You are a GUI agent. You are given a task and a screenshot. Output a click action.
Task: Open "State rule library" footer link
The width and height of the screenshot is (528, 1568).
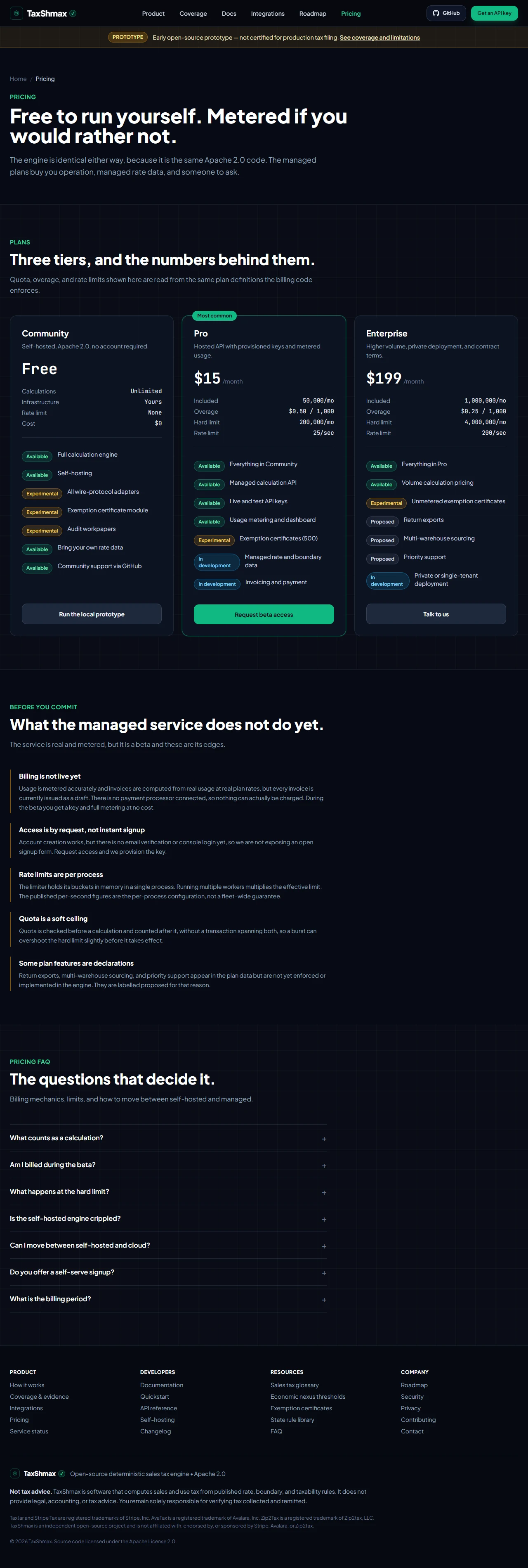[292, 1419]
